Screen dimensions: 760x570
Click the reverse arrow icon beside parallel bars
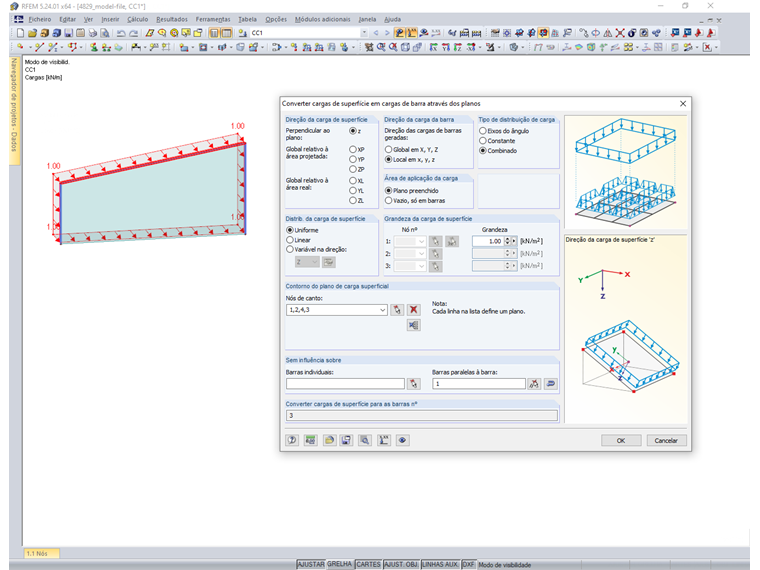551,384
